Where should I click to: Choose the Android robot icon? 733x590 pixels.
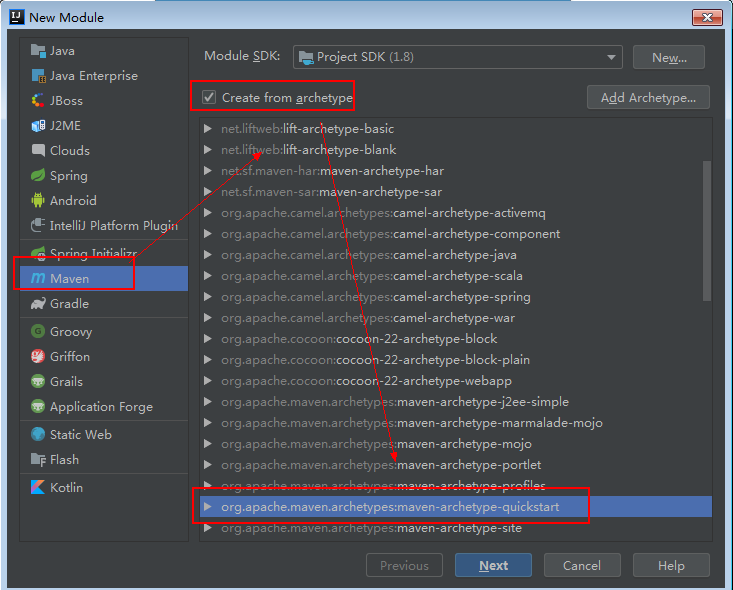pyautogui.click(x=38, y=200)
